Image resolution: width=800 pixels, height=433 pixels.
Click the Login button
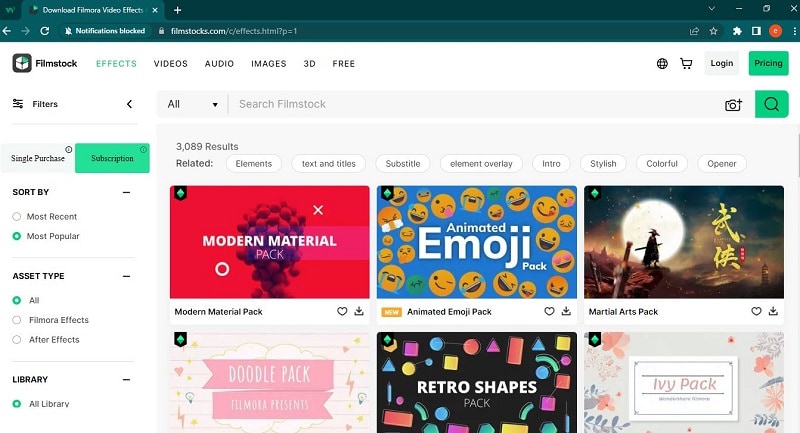[x=721, y=63]
